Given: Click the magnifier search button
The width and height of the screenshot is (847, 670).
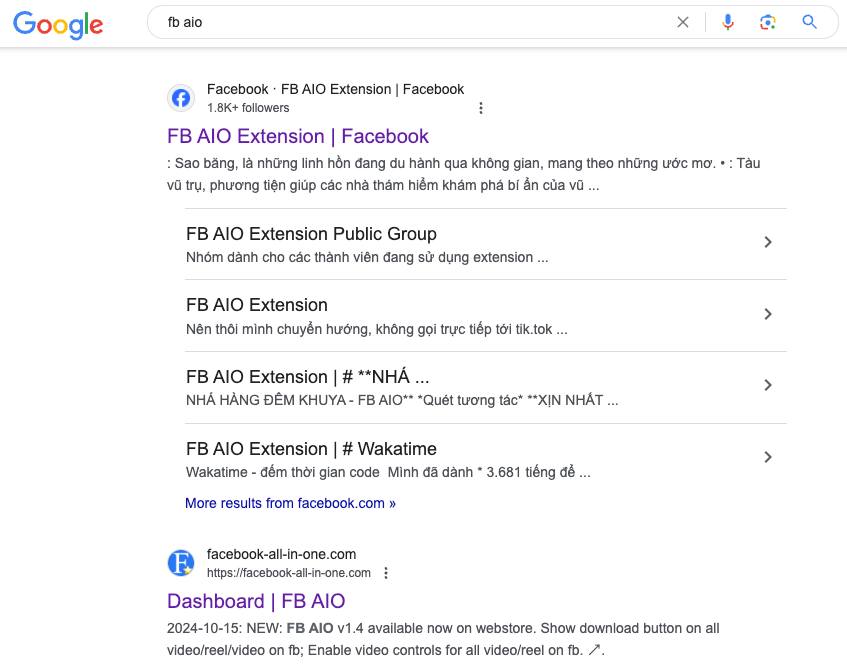Looking at the screenshot, I should click(x=809, y=22).
